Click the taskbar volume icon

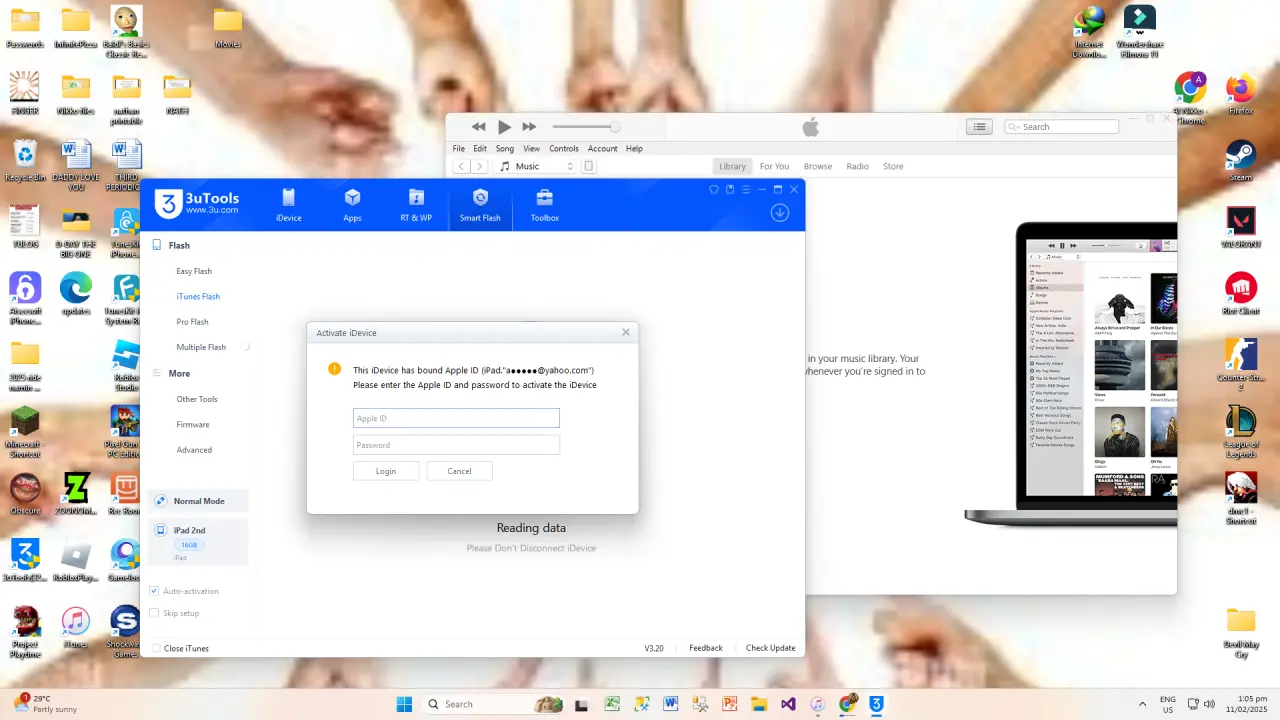point(1210,703)
